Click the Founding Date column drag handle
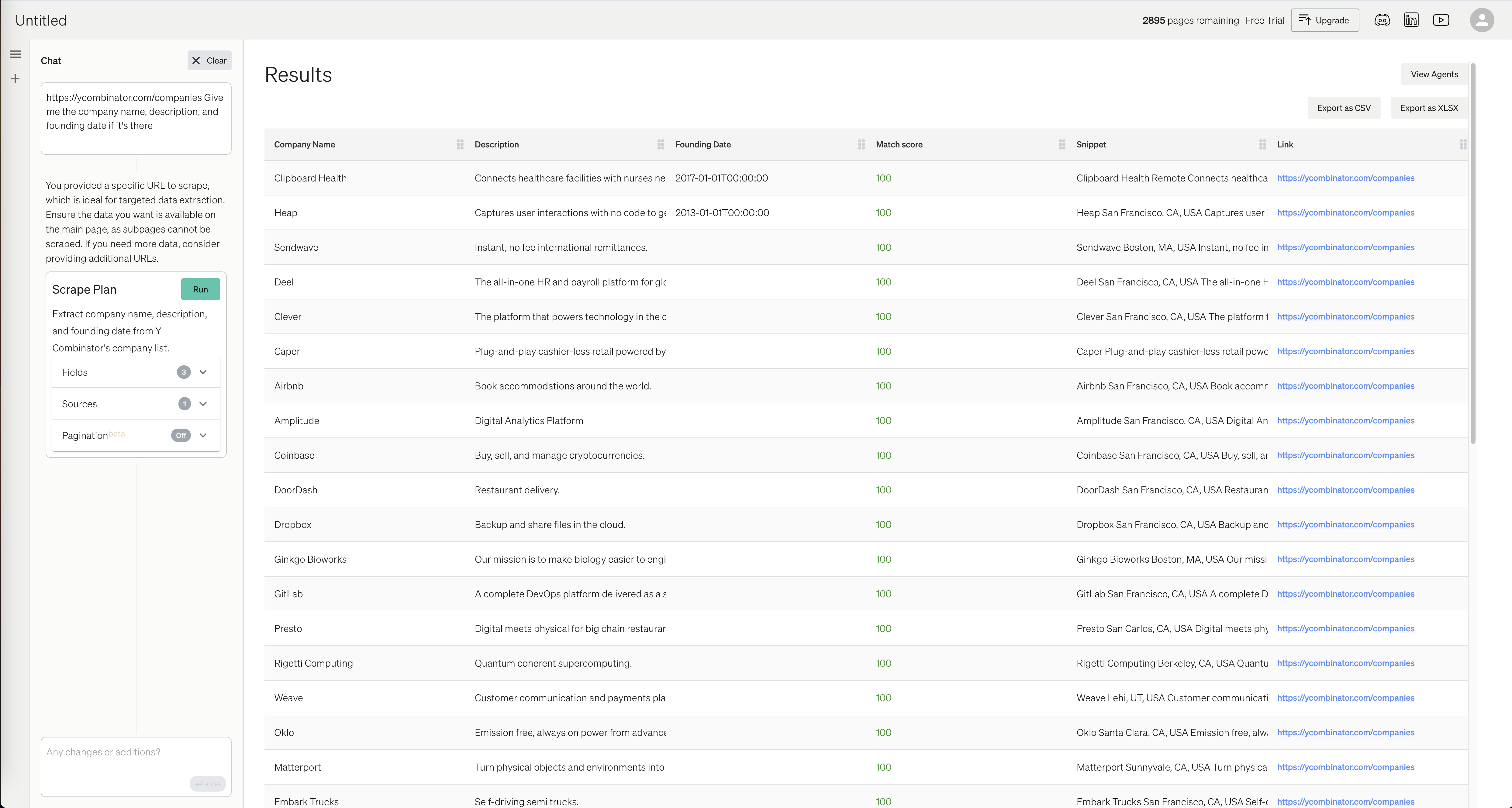The width and height of the screenshot is (1512, 808). [861, 144]
